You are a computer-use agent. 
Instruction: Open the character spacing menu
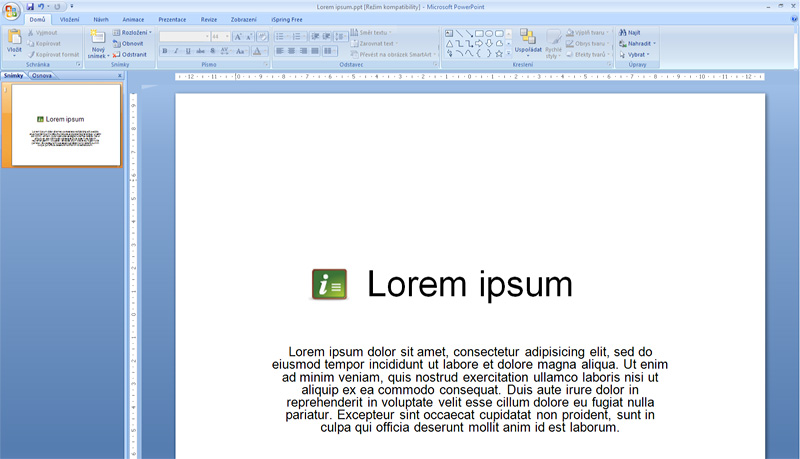click(x=225, y=51)
